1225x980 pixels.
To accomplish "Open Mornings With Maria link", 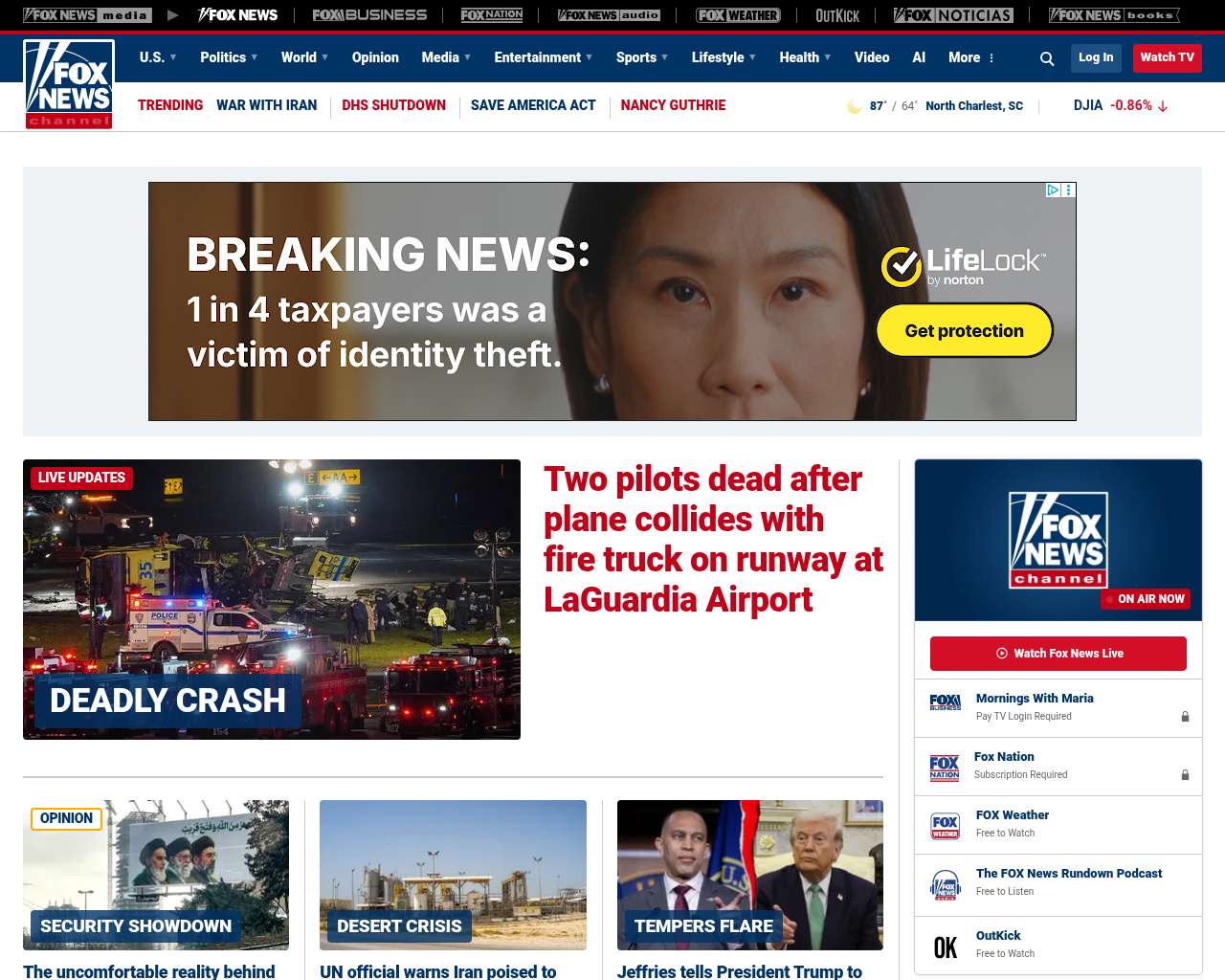I will 1035,699.
